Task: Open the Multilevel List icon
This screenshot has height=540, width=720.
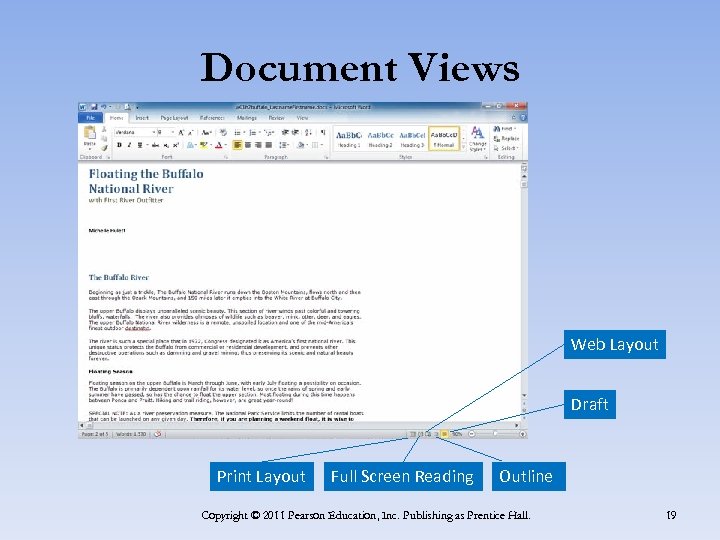Action: (x=268, y=132)
